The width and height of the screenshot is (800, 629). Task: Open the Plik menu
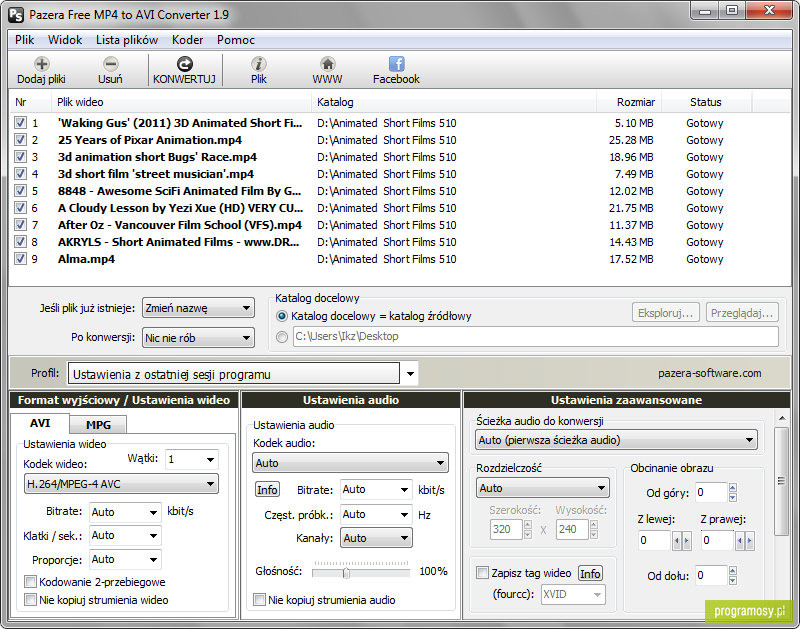coord(24,40)
